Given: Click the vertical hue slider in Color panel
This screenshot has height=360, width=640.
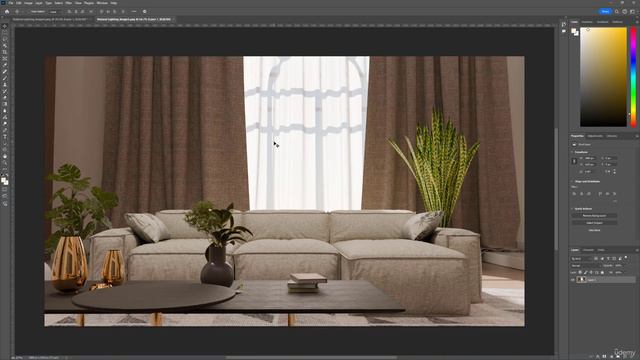Looking at the screenshot, I should (633, 77).
